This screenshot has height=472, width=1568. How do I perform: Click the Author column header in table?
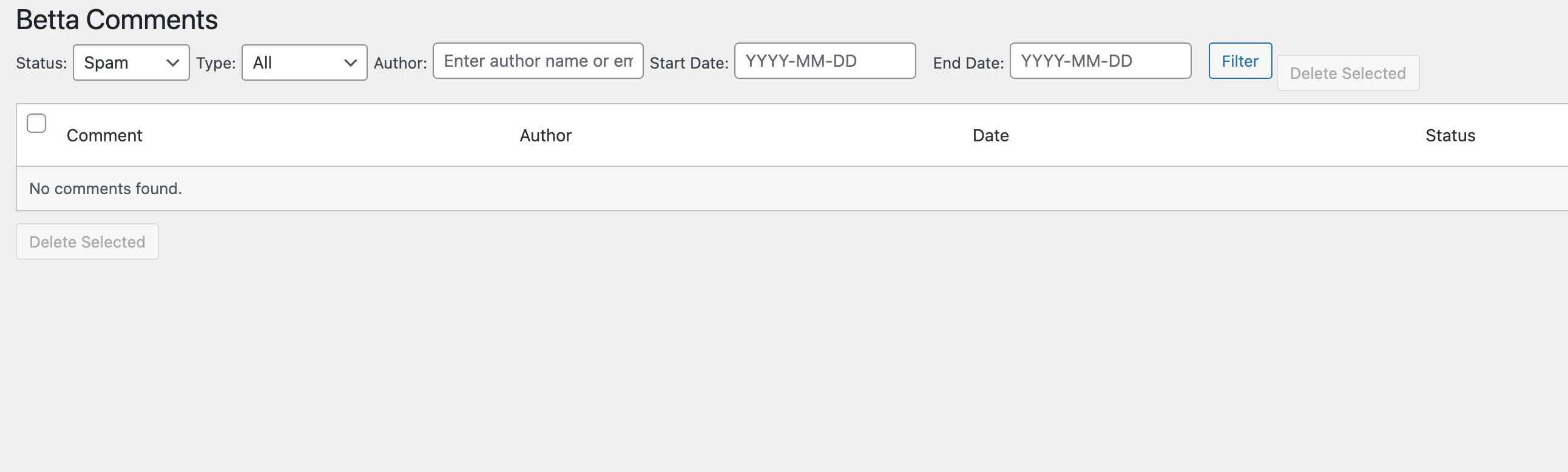546,135
